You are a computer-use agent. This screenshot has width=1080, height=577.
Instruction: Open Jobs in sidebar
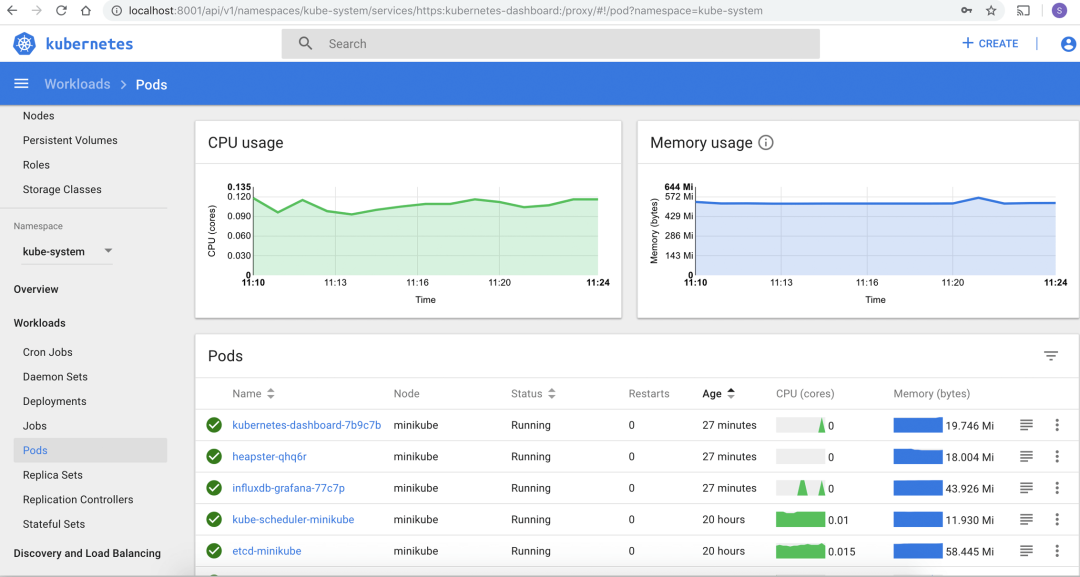point(34,426)
